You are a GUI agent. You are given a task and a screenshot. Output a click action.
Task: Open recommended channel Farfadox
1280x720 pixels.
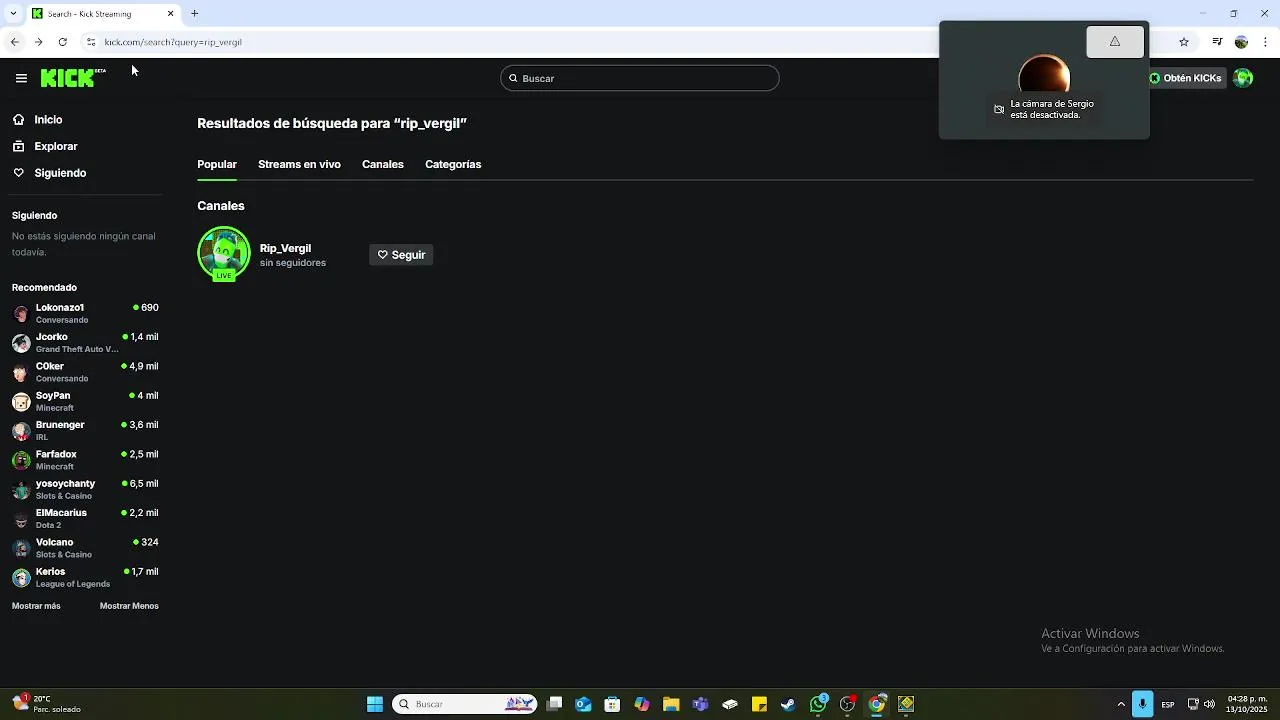(x=85, y=460)
